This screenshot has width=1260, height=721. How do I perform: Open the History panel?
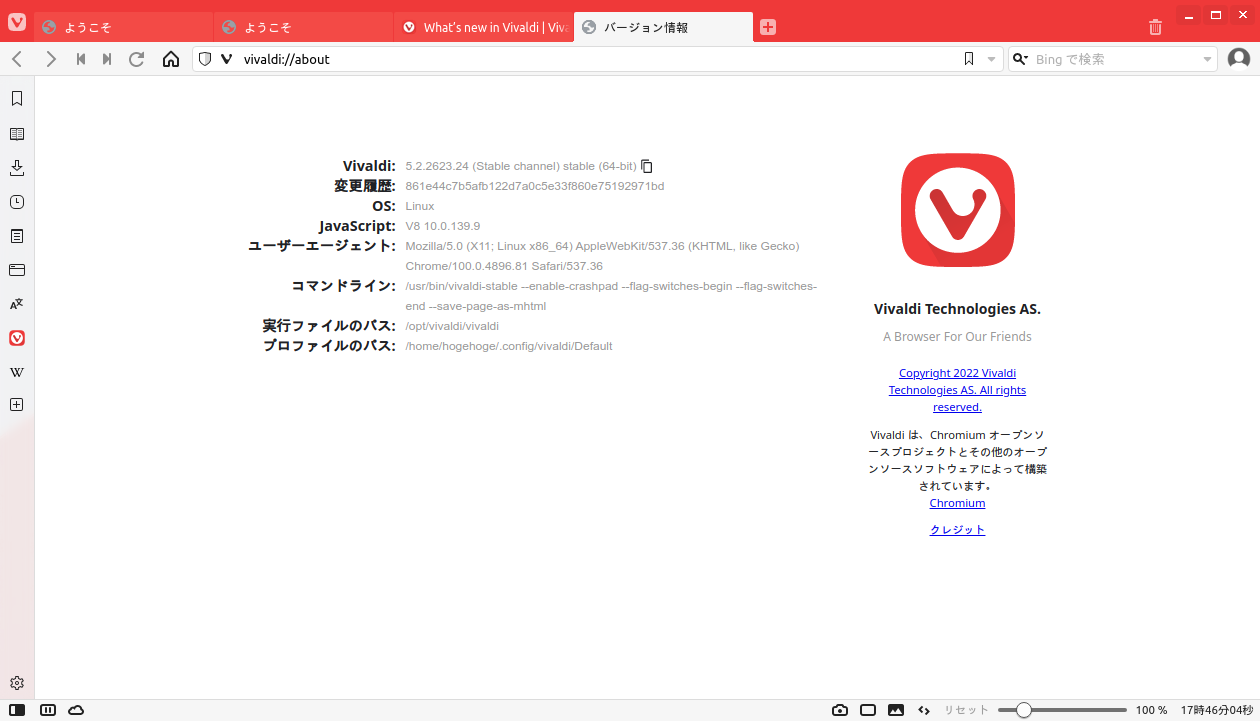click(x=17, y=202)
